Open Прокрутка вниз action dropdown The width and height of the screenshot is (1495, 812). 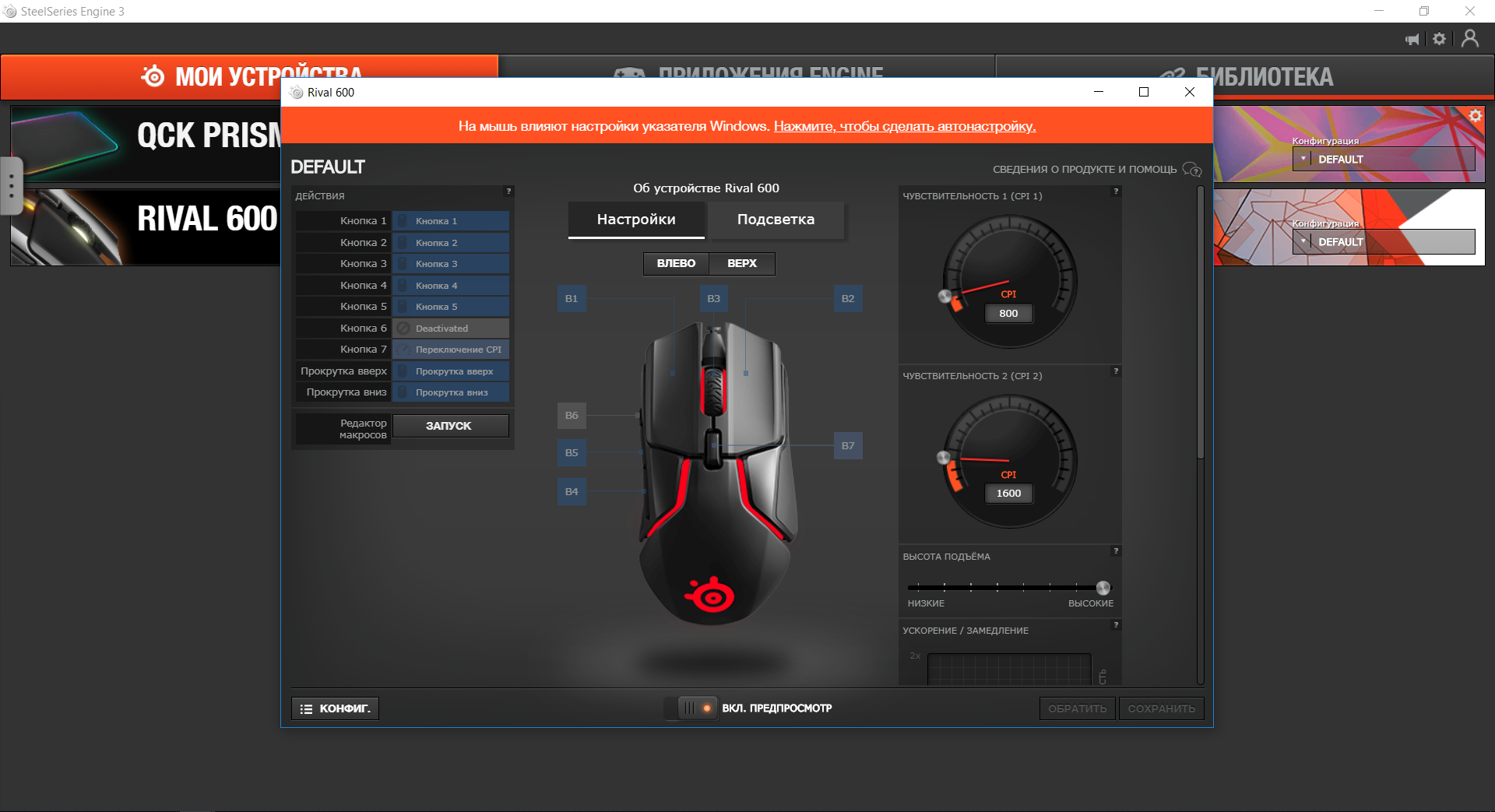coord(451,392)
